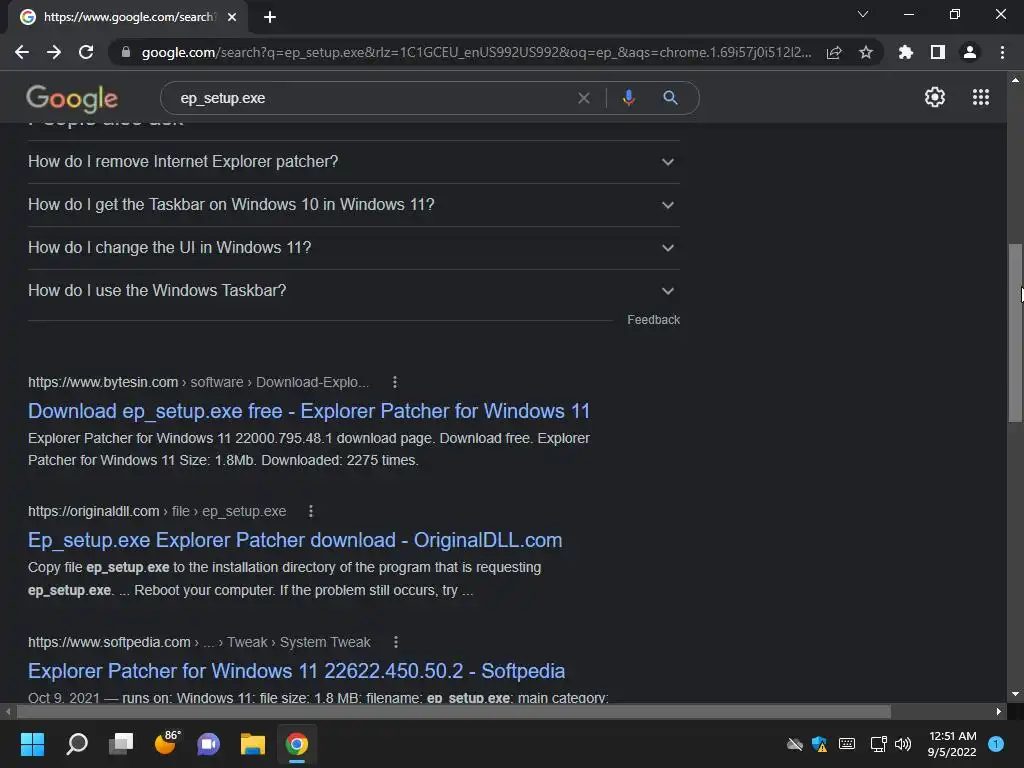Open the weather widget showing 86°
This screenshot has height=768, width=1024.
tap(167, 744)
